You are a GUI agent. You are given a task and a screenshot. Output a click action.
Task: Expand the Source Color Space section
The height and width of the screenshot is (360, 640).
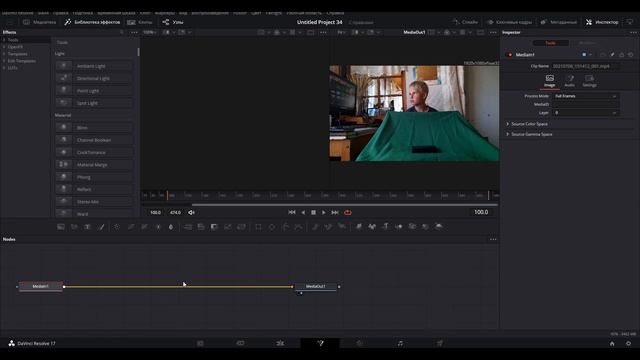[x=507, y=124]
